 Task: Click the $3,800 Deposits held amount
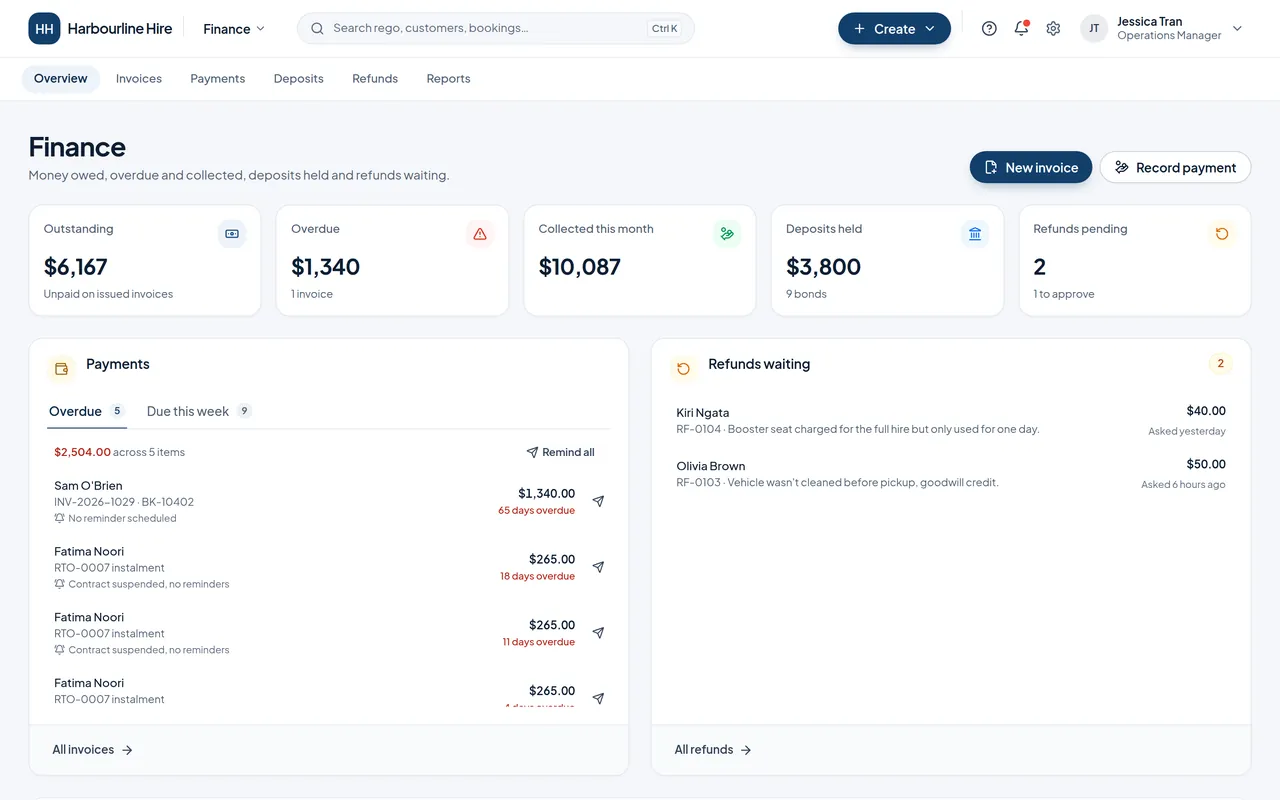point(824,267)
